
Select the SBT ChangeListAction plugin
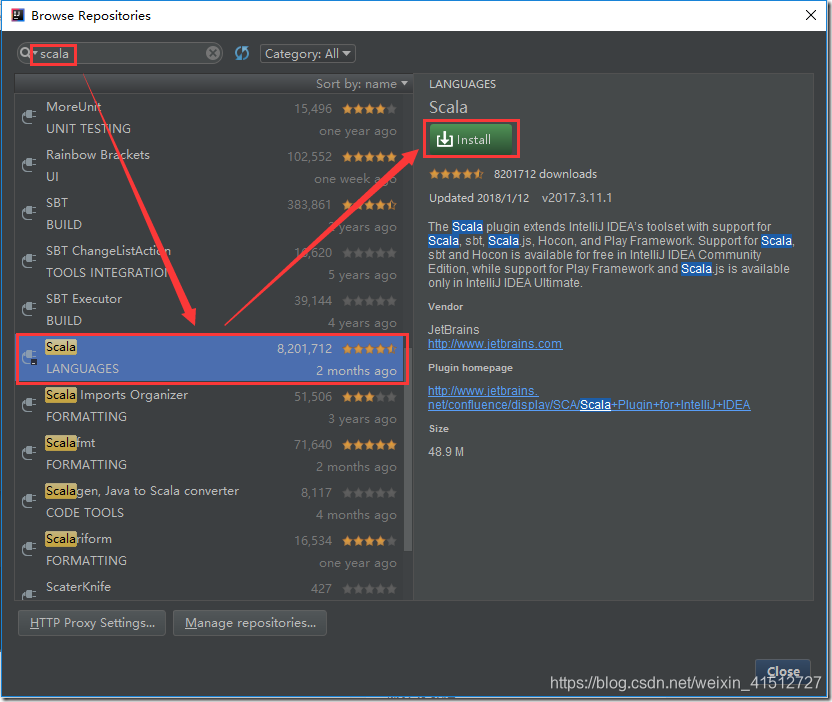(210, 262)
